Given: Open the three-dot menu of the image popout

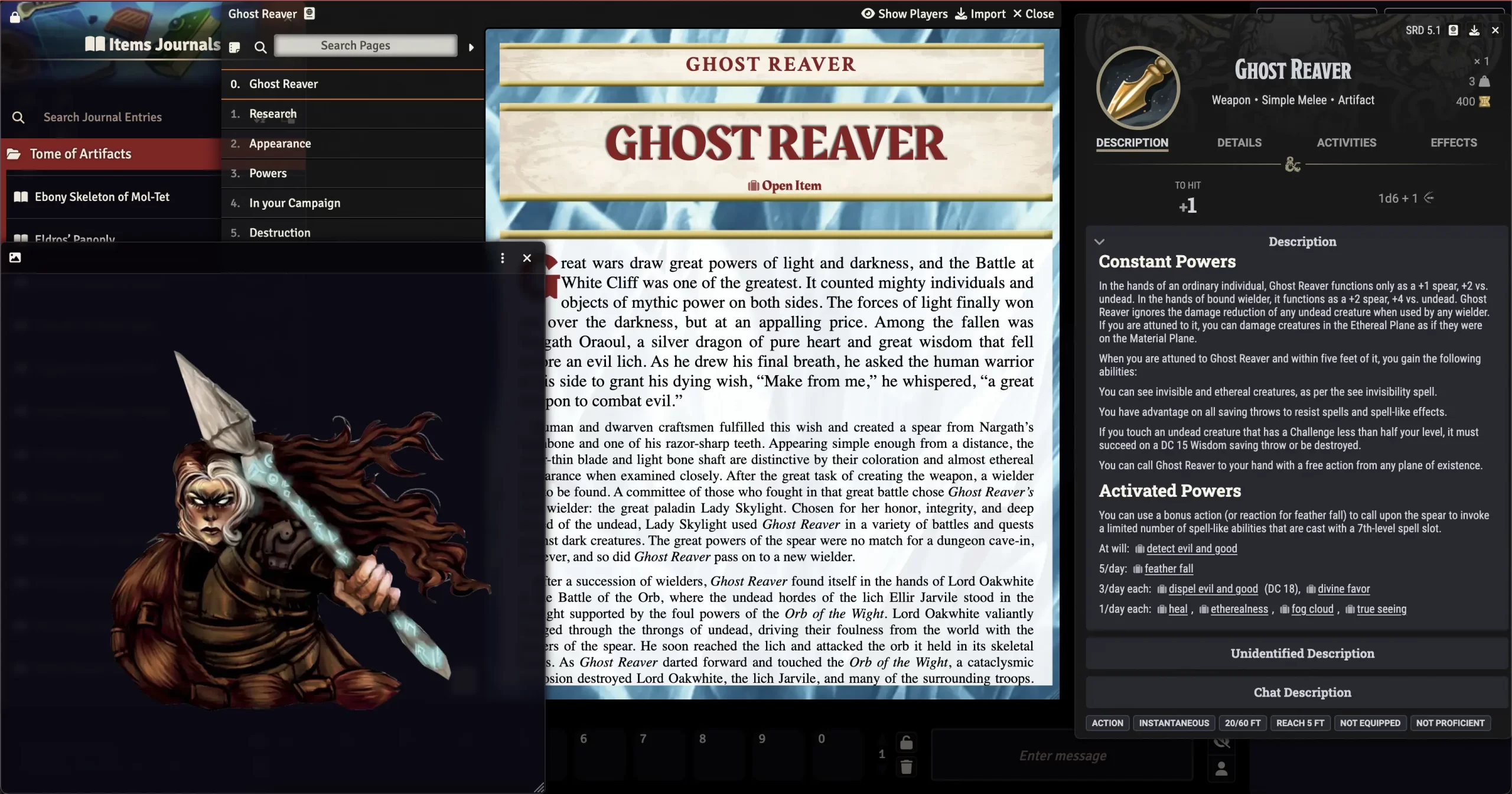Looking at the screenshot, I should (x=502, y=258).
